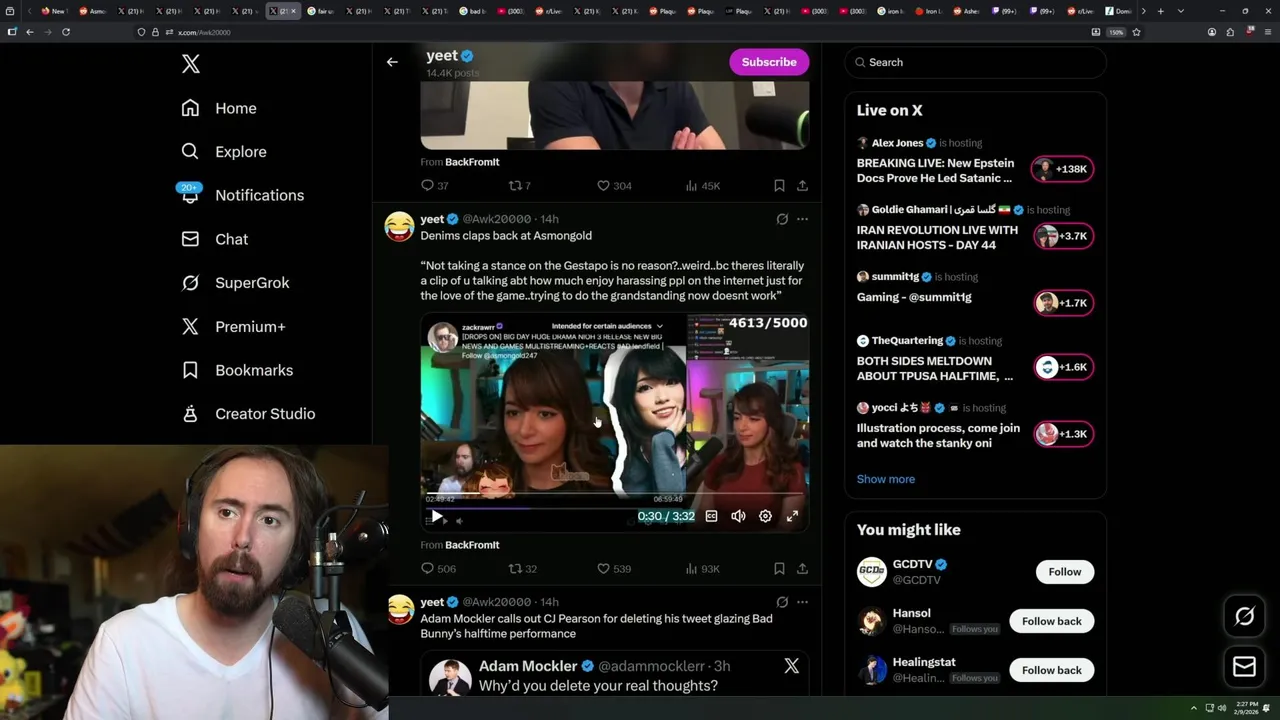Click system tray volume icon
Viewport: 1280px width, 720px height.
pos(1222,708)
